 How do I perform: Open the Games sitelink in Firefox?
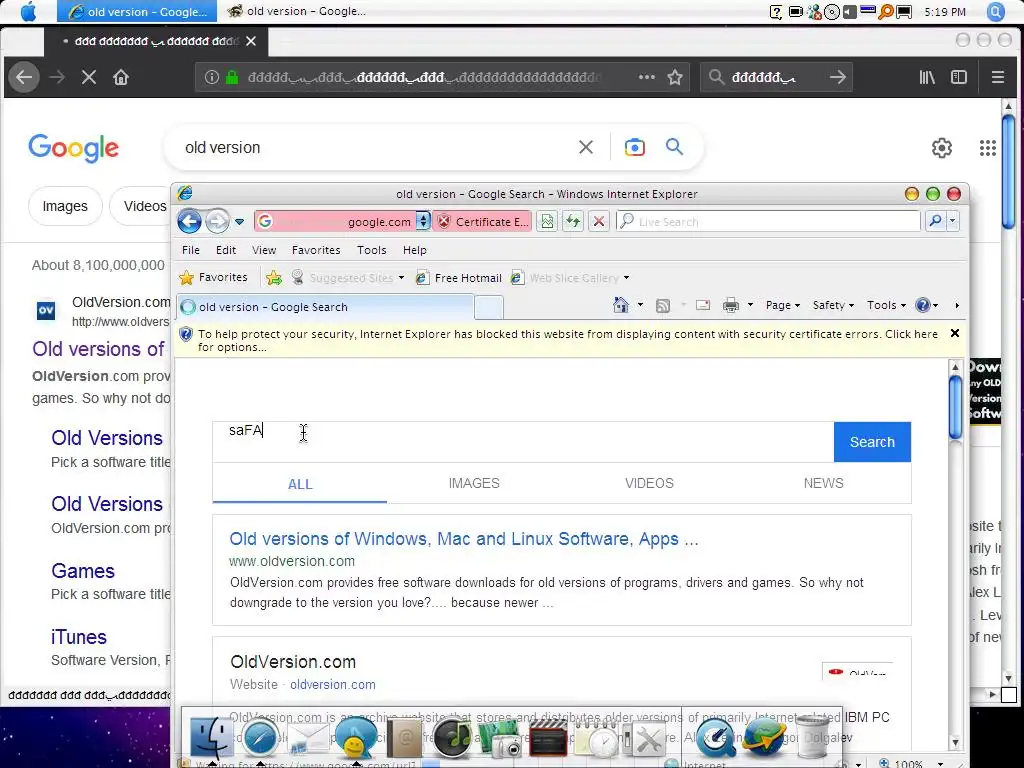(83, 571)
